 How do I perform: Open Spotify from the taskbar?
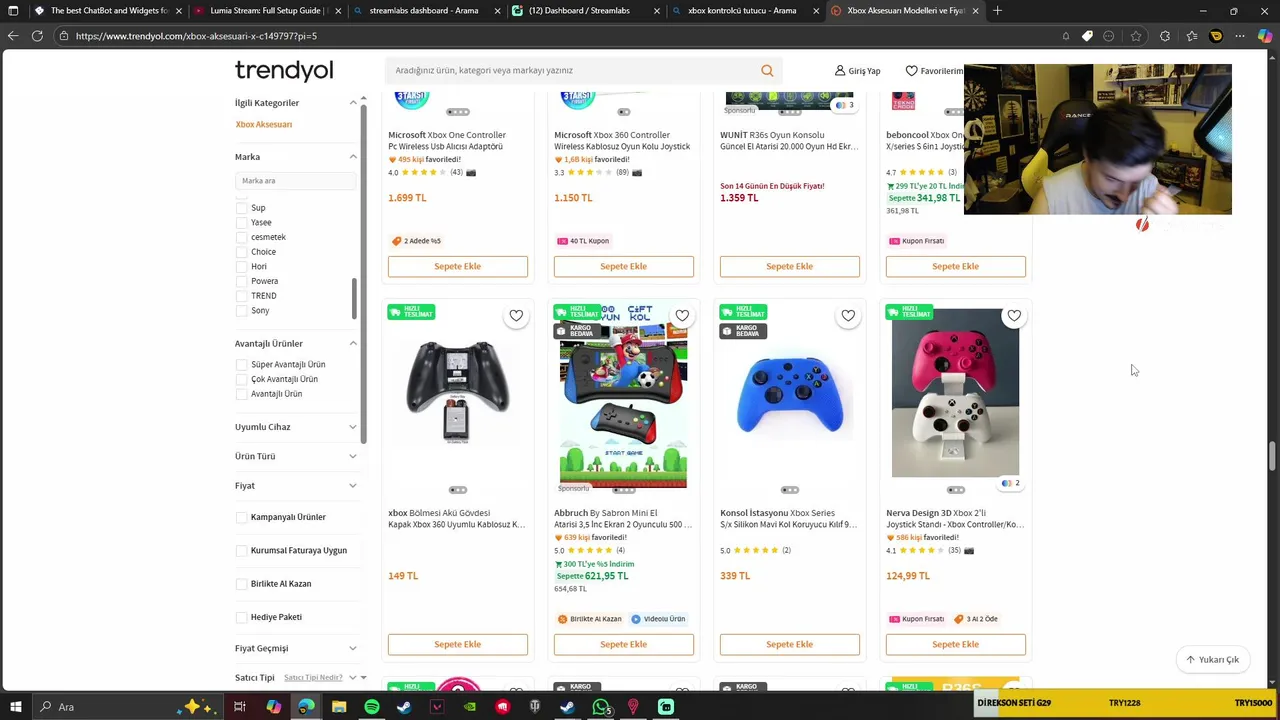pos(372,707)
